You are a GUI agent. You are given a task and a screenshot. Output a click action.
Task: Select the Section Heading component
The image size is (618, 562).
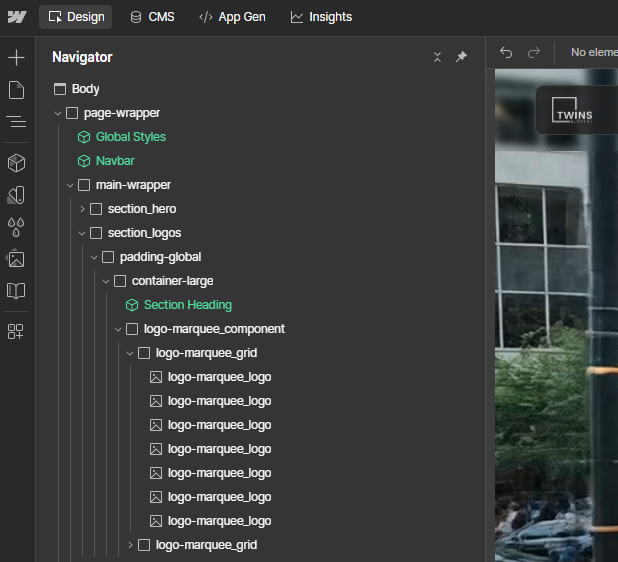[188, 305]
